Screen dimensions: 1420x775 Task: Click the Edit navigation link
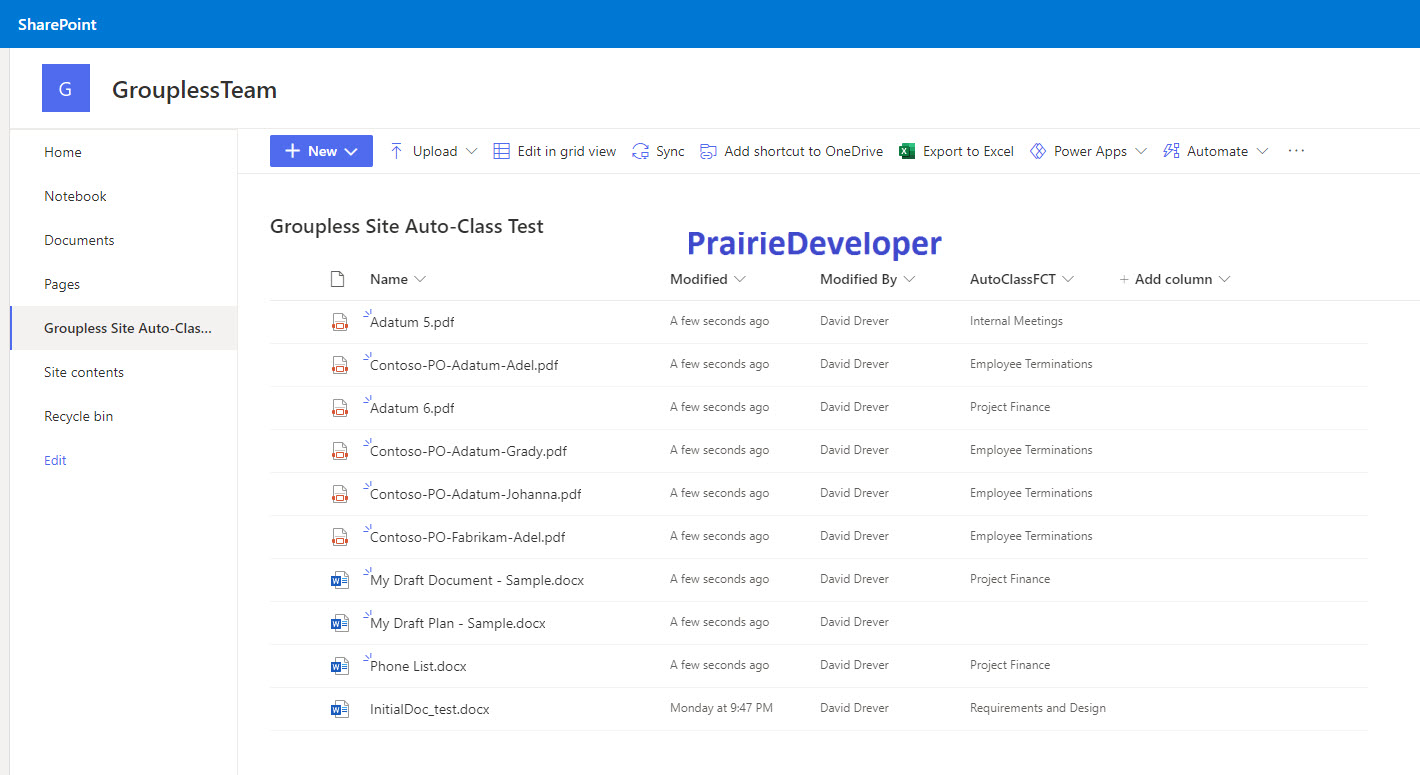[x=55, y=460]
